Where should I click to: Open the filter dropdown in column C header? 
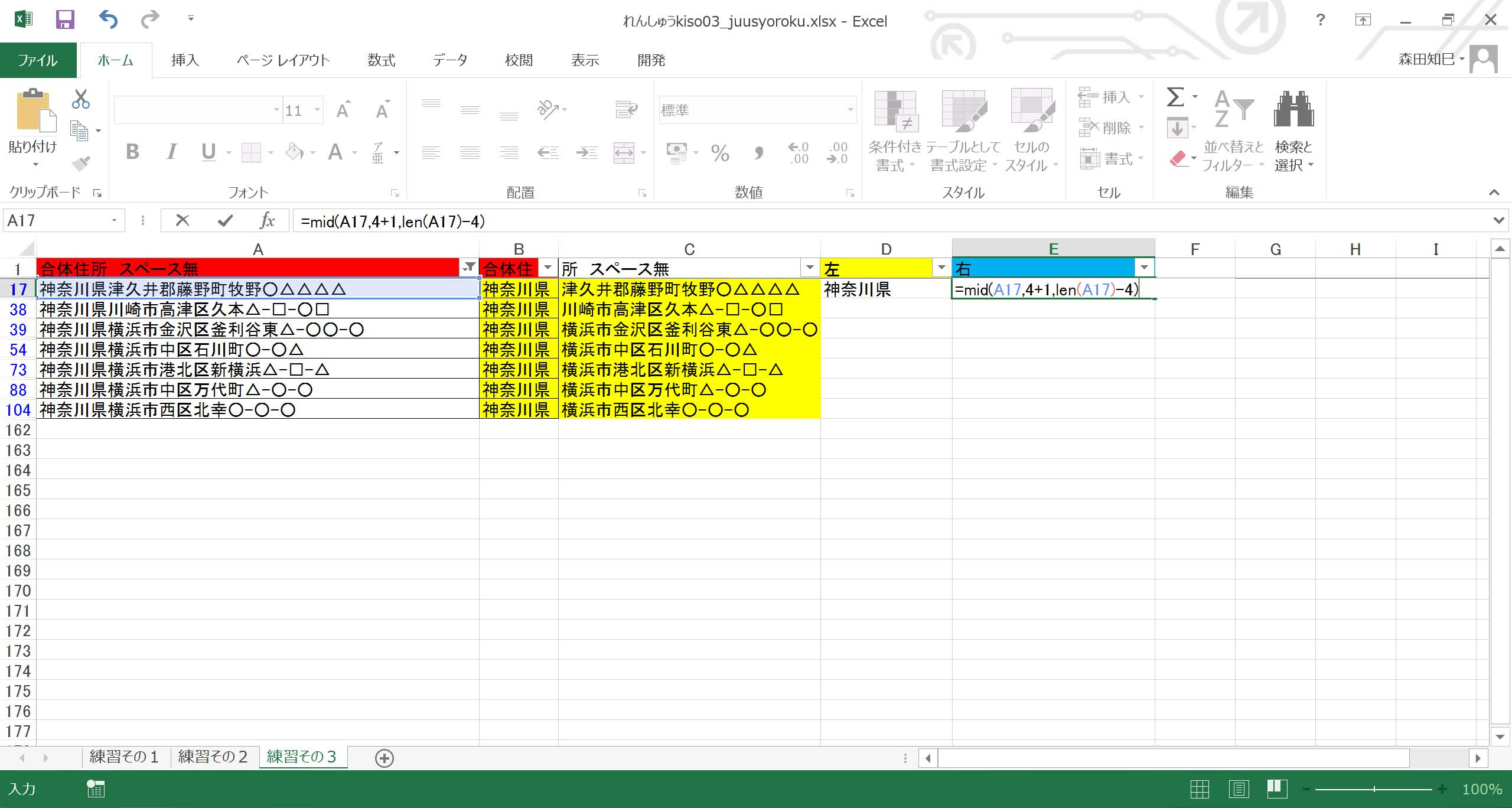810,268
